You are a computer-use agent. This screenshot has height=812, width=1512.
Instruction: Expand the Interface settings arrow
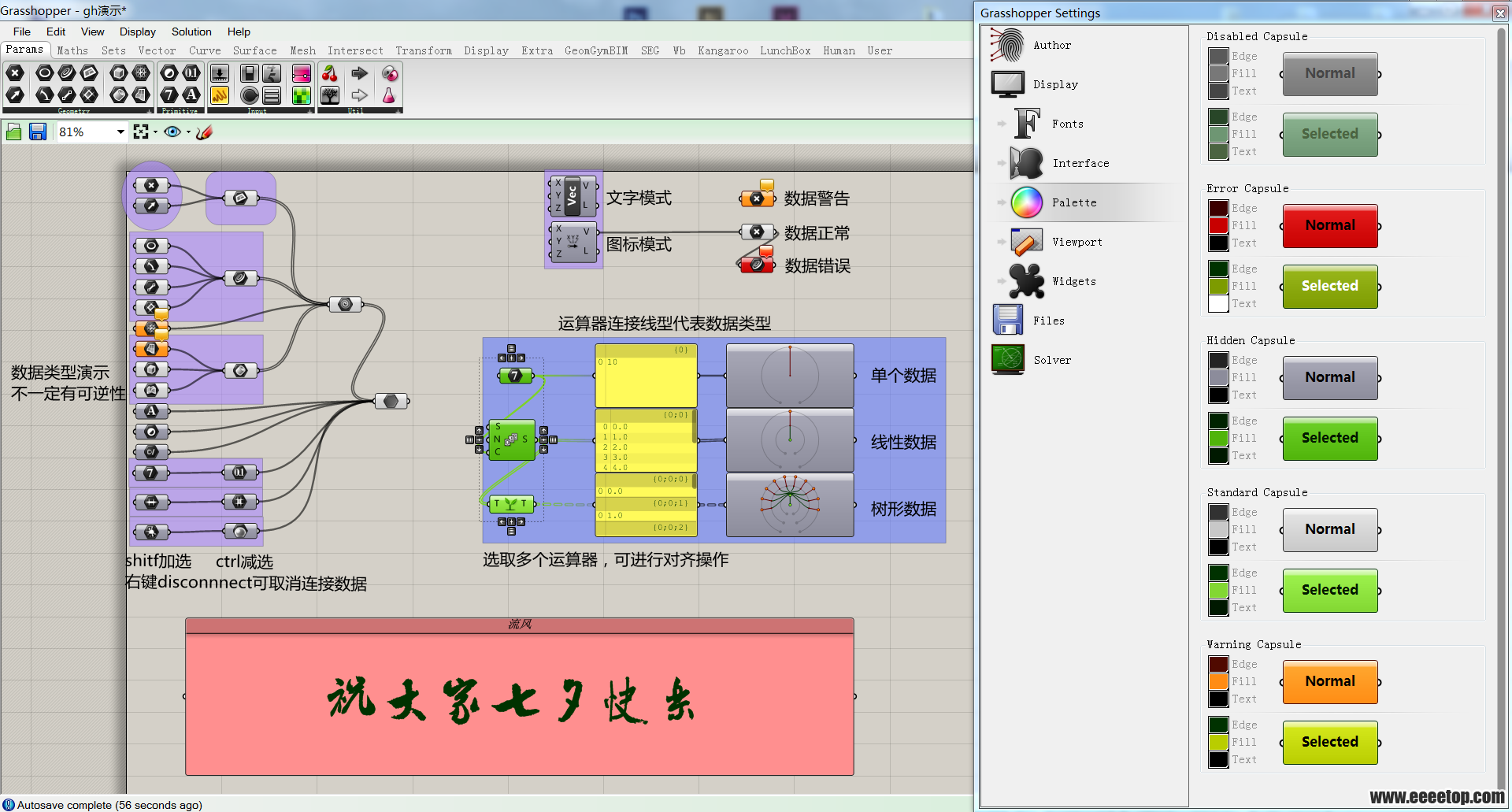click(1002, 163)
